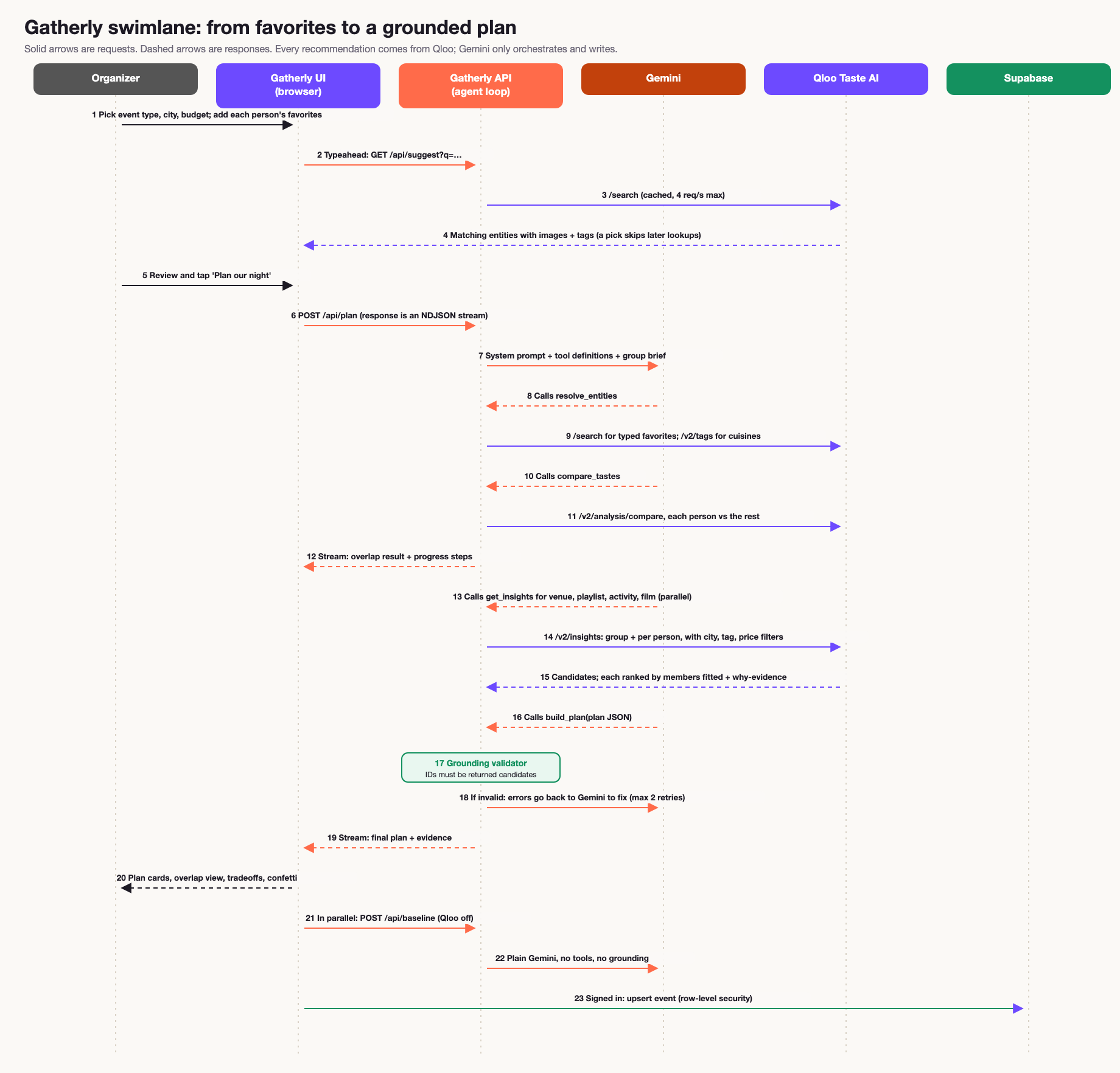Select "4 Matching entities with images + tags" label
The image size is (1120, 1073).
click(x=572, y=236)
